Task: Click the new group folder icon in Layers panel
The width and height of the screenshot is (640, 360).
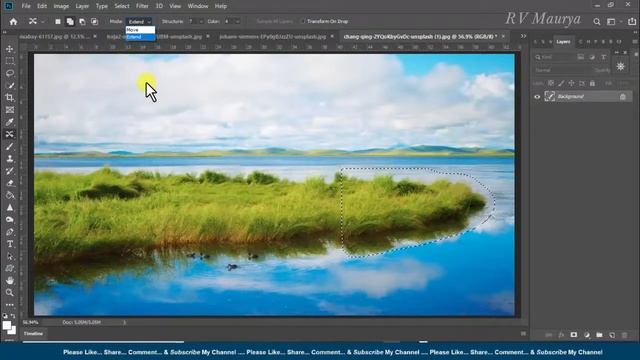Action: coord(599,335)
